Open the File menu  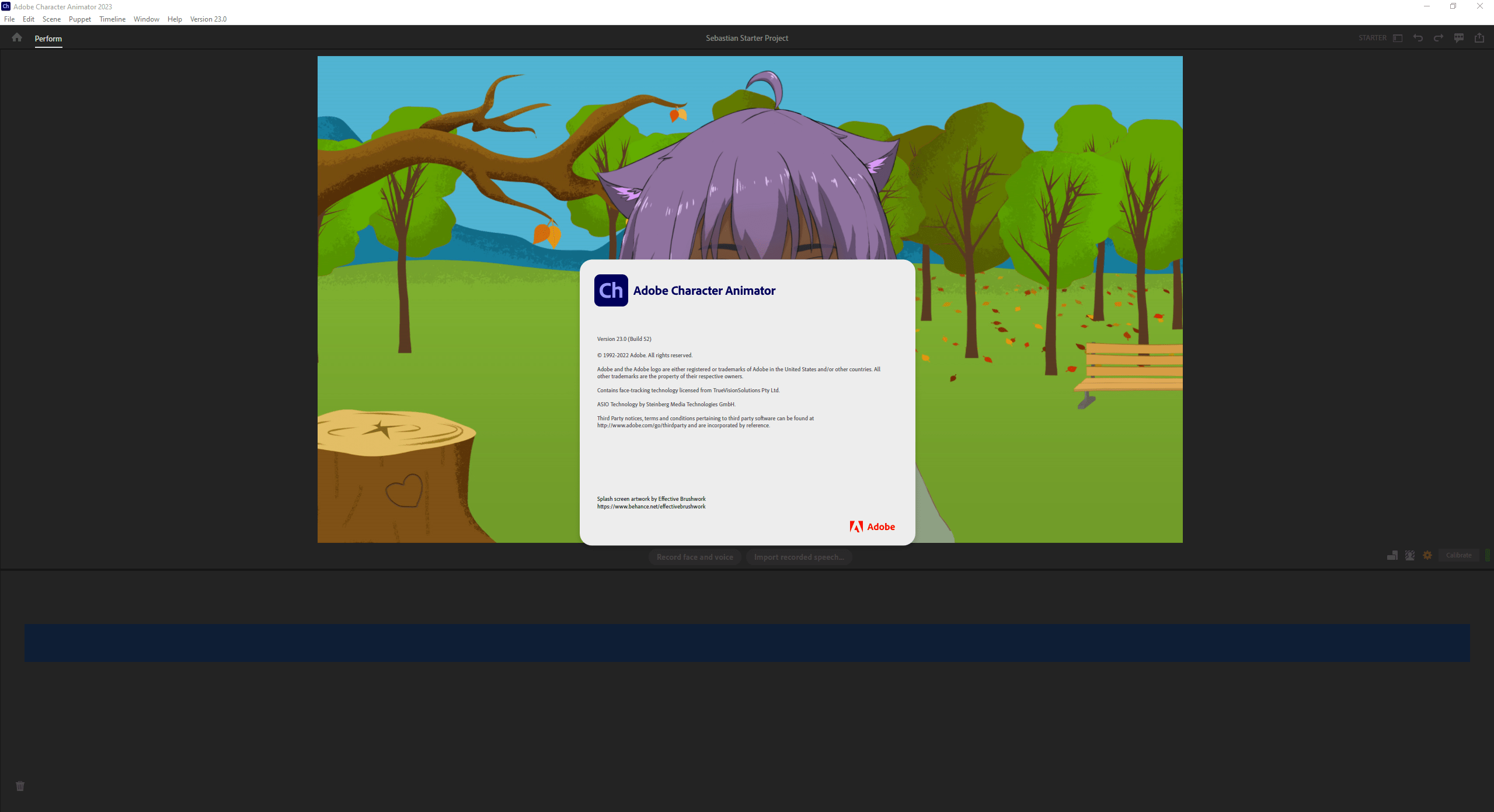tap(9, 19)
